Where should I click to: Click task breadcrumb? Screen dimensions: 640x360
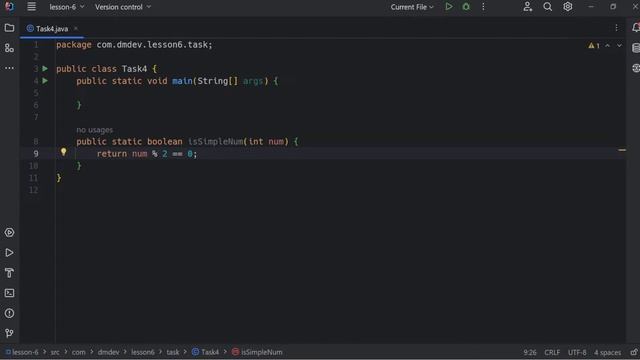click(x=173, y=352)
